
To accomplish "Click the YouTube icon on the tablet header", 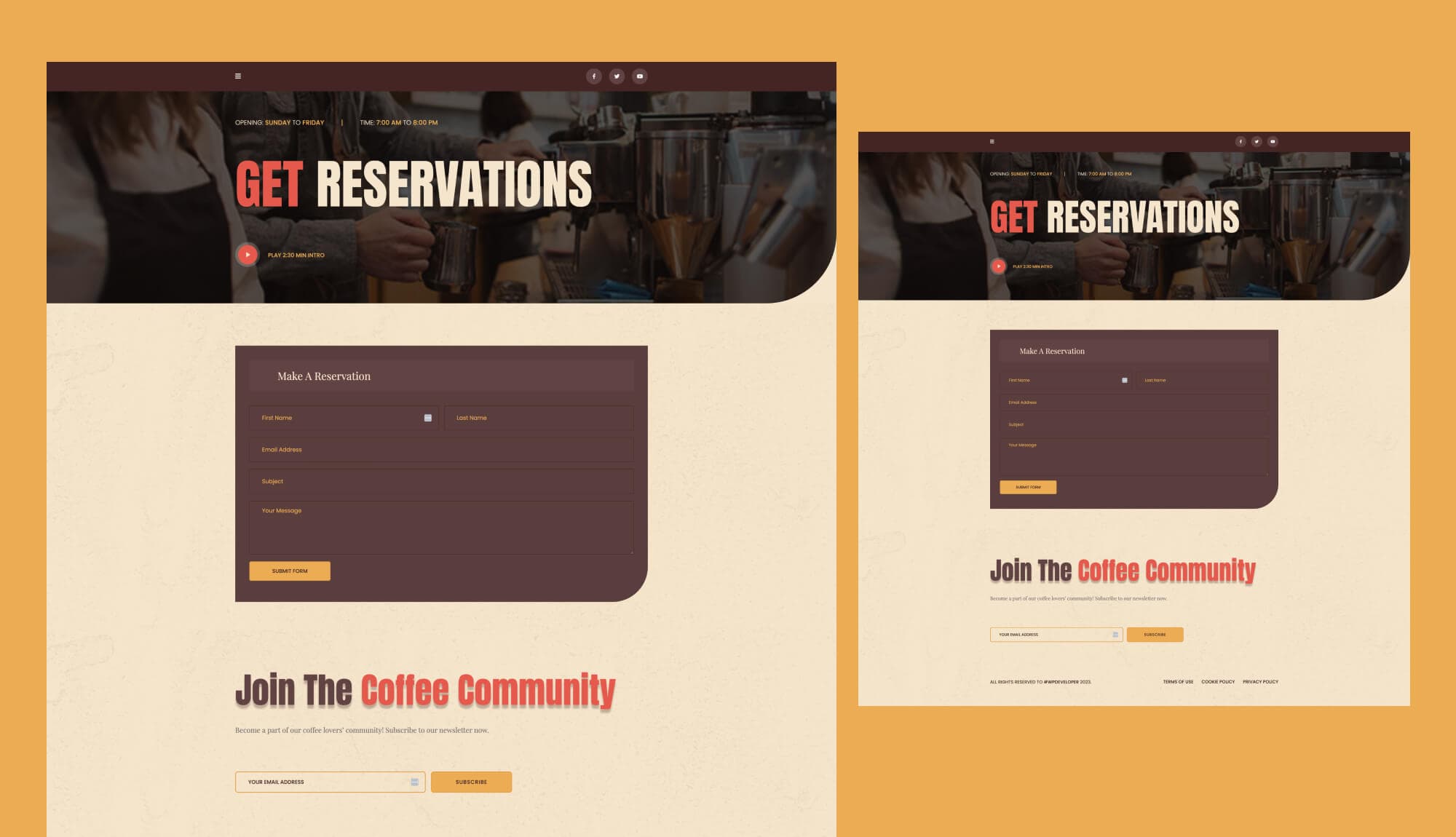I will point(1272,141).
